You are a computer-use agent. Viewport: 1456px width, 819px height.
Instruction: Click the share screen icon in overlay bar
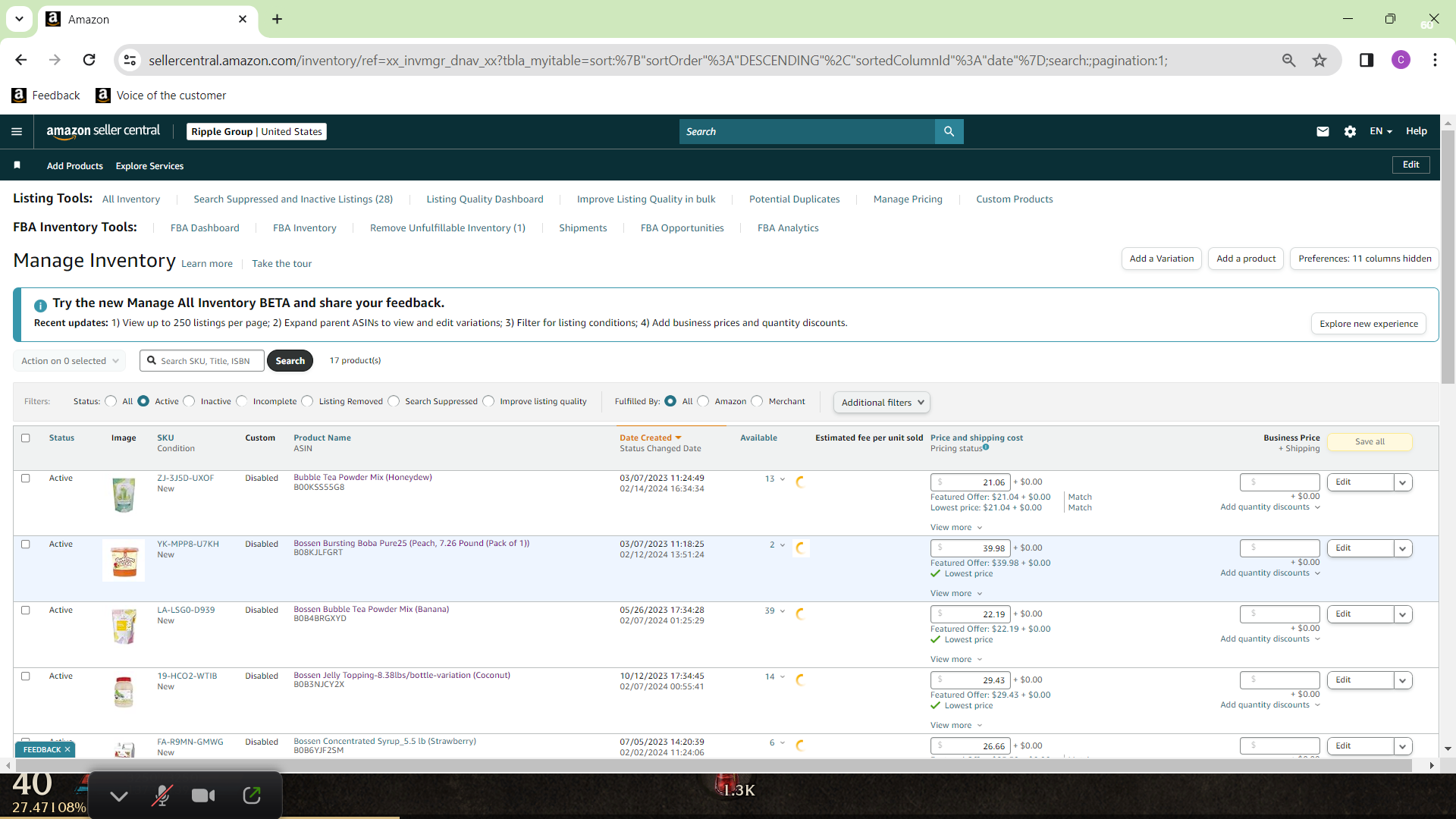tap(252, 795)
